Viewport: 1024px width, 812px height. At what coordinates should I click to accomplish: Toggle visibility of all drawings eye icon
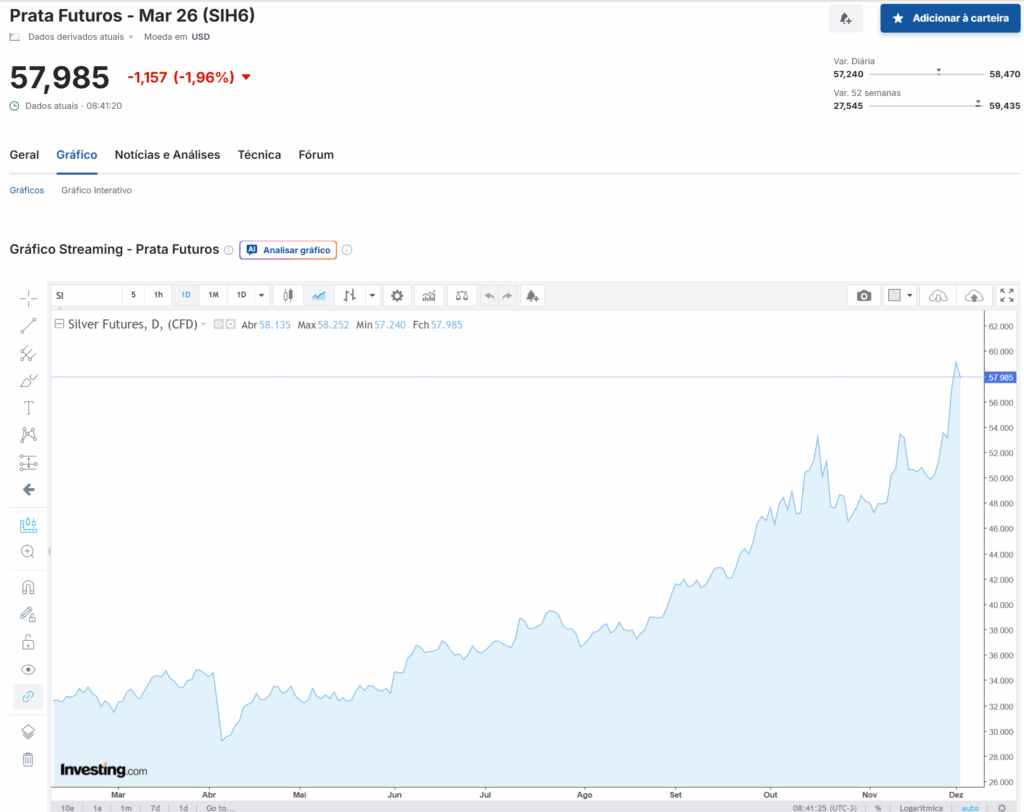click(28, 669)
